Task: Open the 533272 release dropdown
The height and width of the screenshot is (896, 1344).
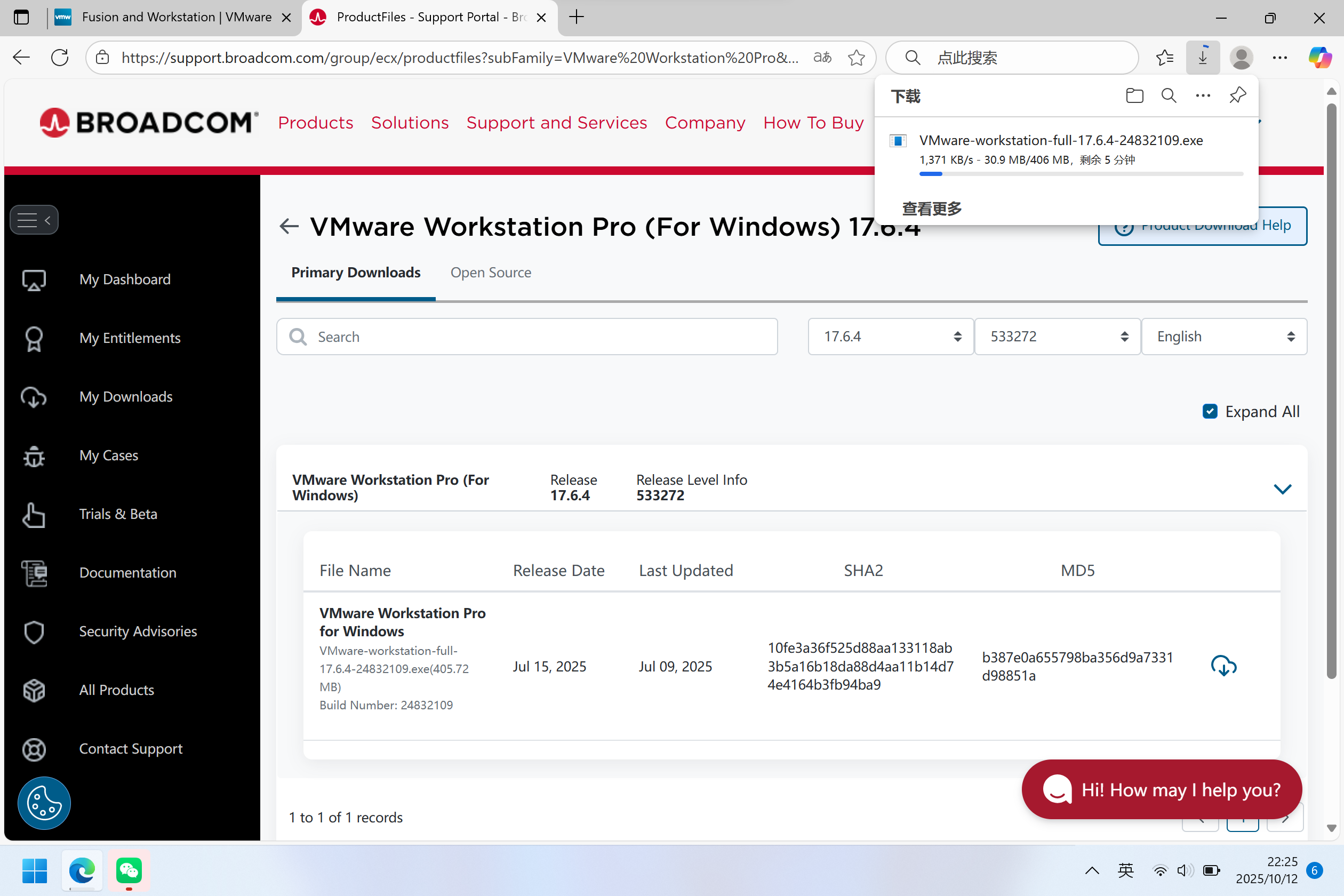Action: 1057,337
